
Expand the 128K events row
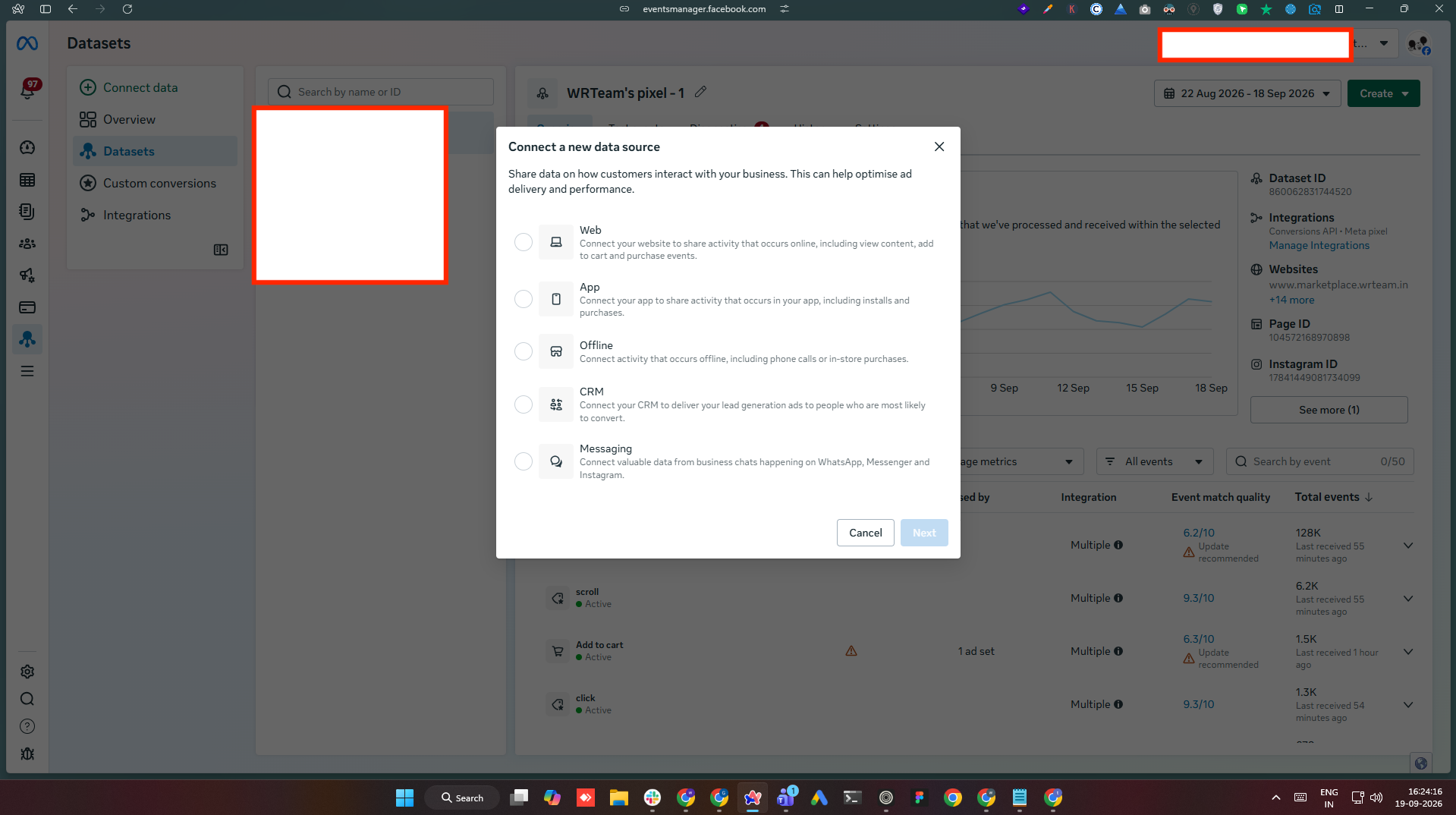(x=1408, y=546)
